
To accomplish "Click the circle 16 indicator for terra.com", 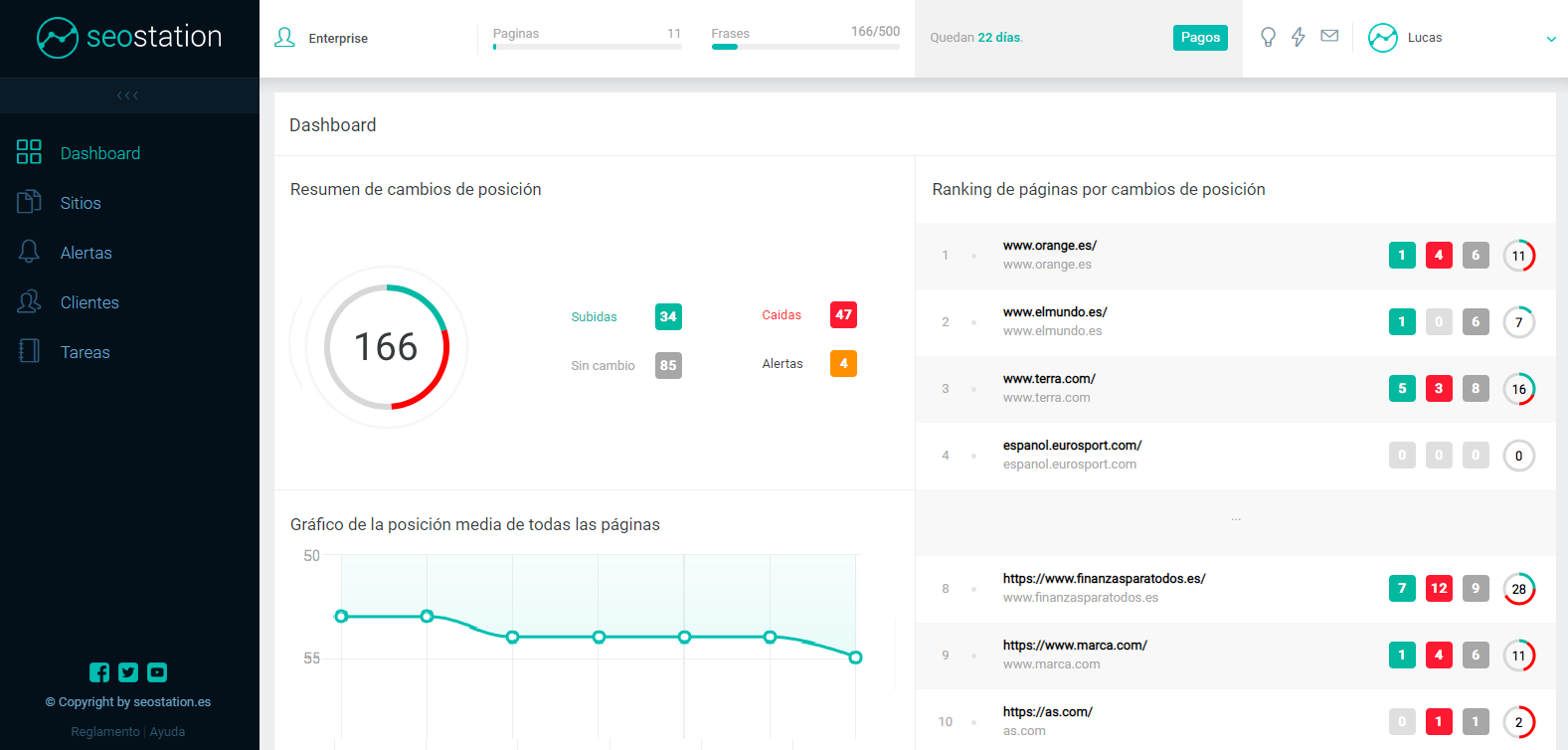I will pyautogui.click(x=1518, y=389).
